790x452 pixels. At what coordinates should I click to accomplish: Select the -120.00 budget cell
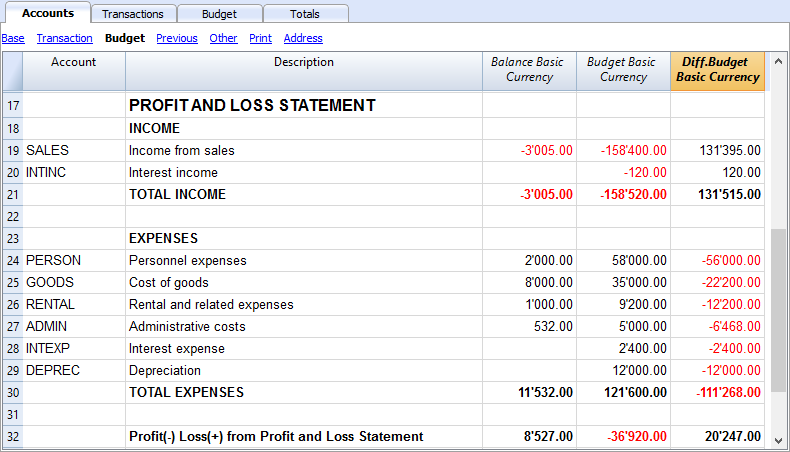tap(623, 172)
